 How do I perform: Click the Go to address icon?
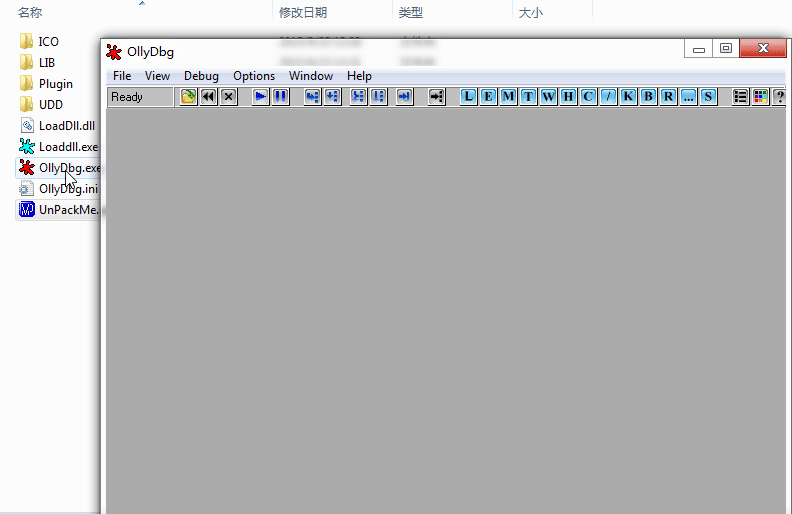[436, 96]
